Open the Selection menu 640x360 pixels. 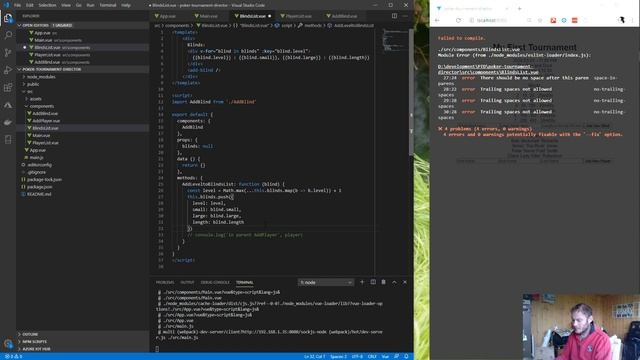coord(47,5)
